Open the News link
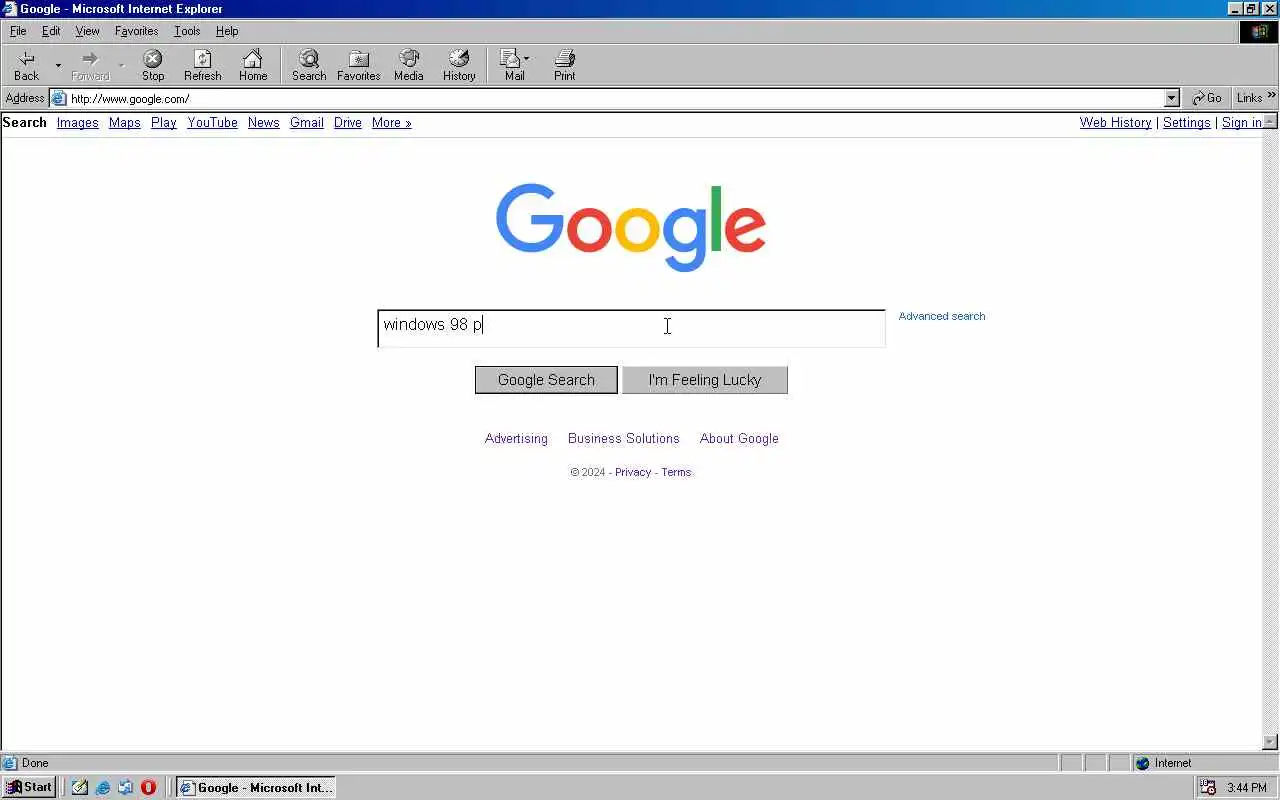Viewport: 1280px width, 800px height. (x=264, y=122)
